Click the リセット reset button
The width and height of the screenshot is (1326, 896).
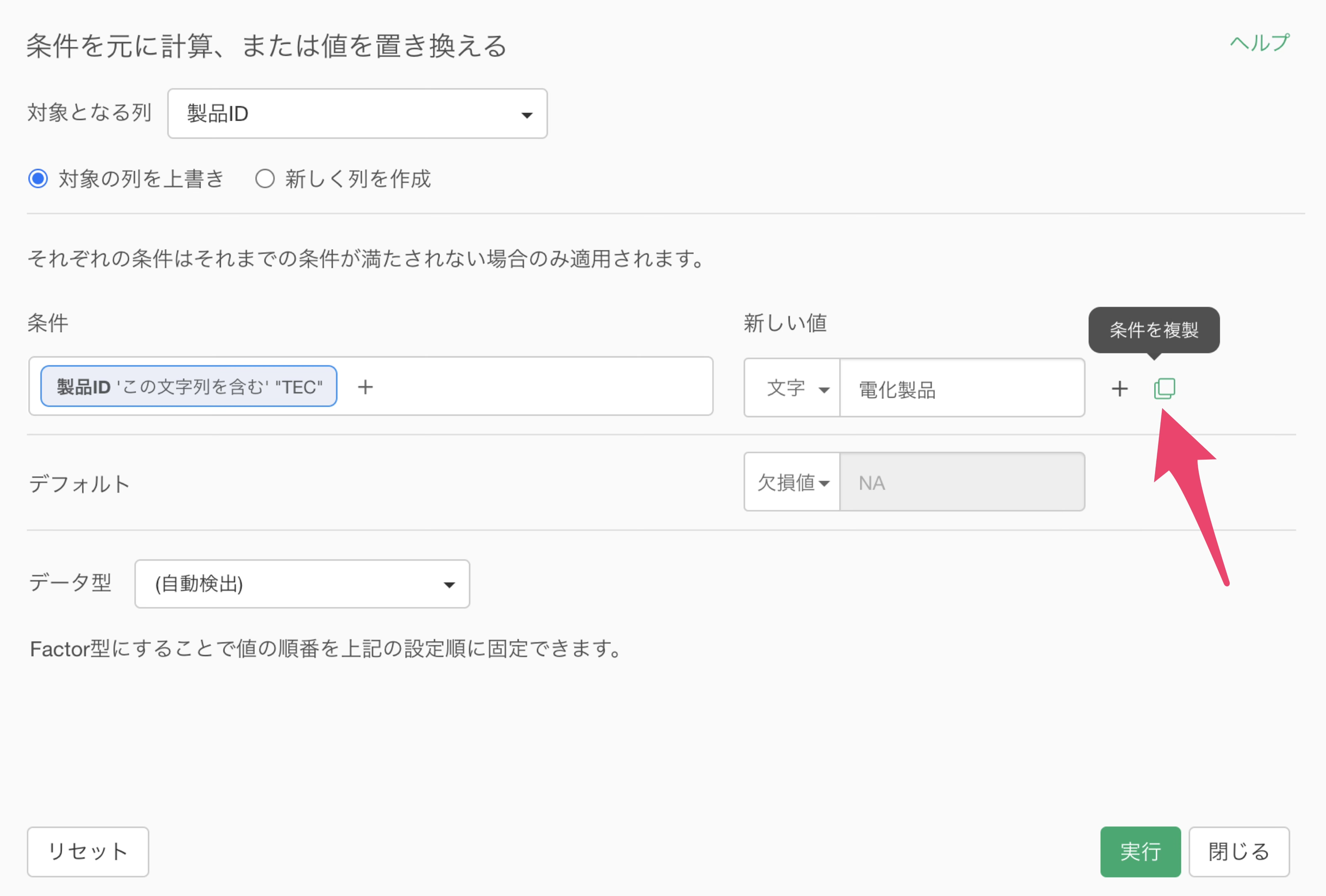pos(88,852)
